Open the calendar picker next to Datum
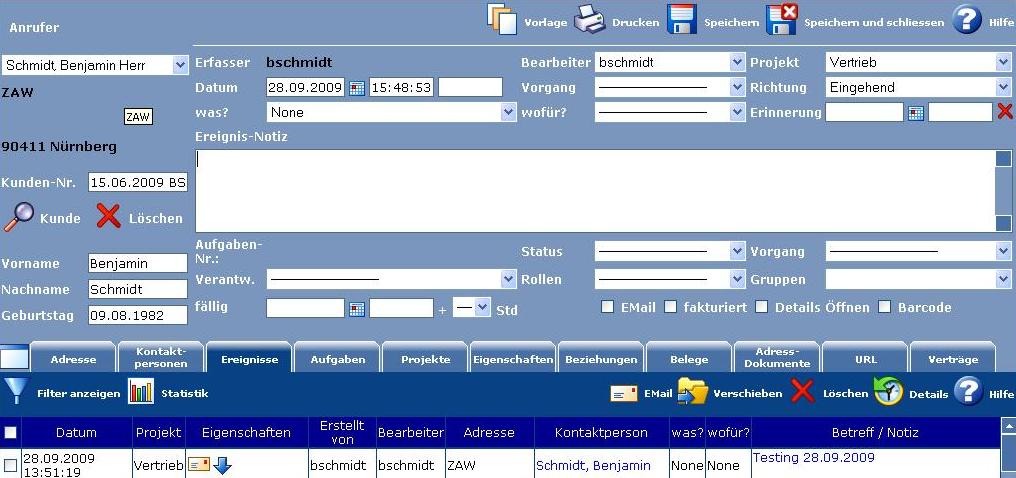Screen dimensions: 1016x478 click(357, 88)
